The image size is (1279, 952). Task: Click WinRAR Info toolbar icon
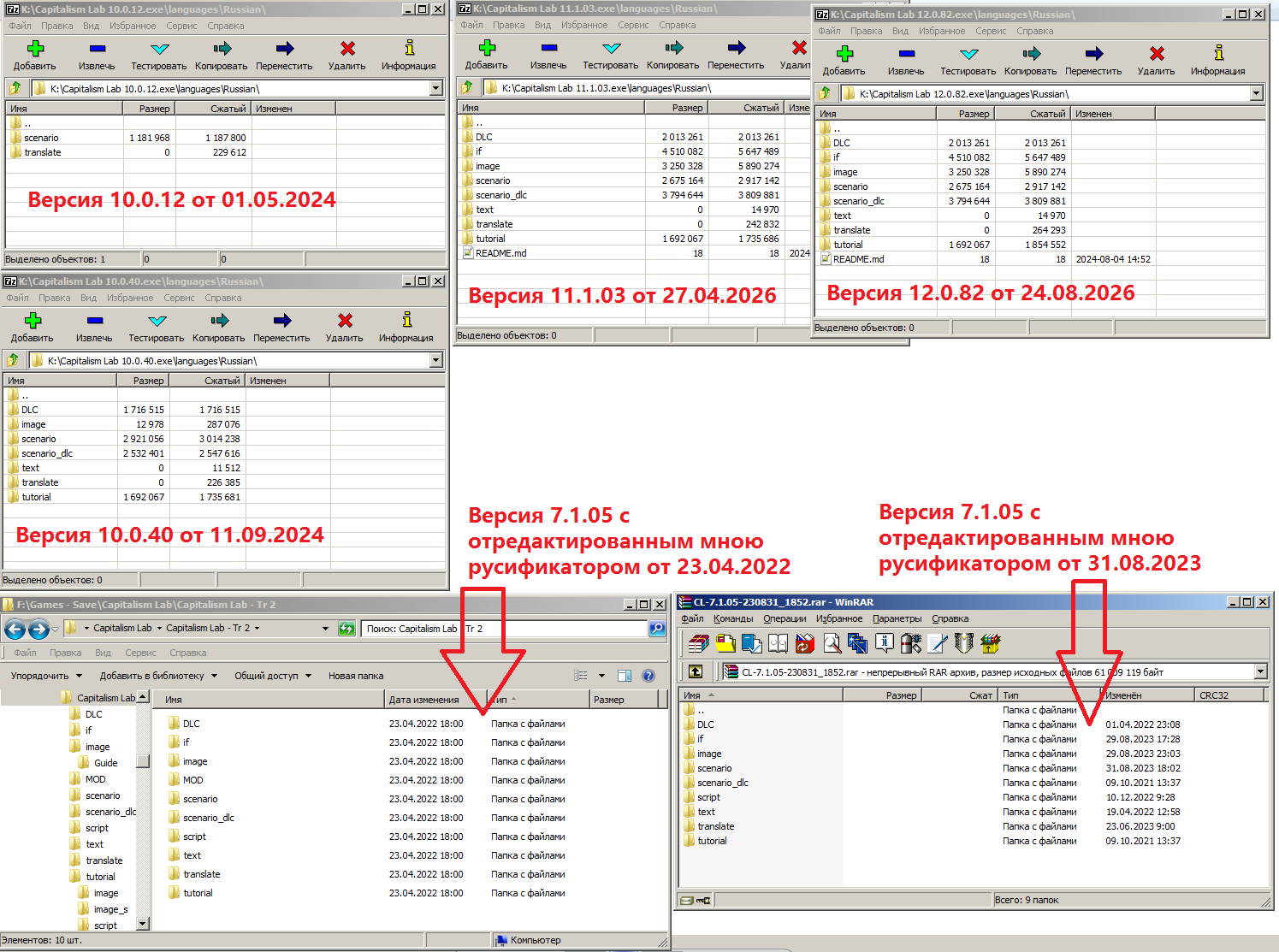coord(885,643)
